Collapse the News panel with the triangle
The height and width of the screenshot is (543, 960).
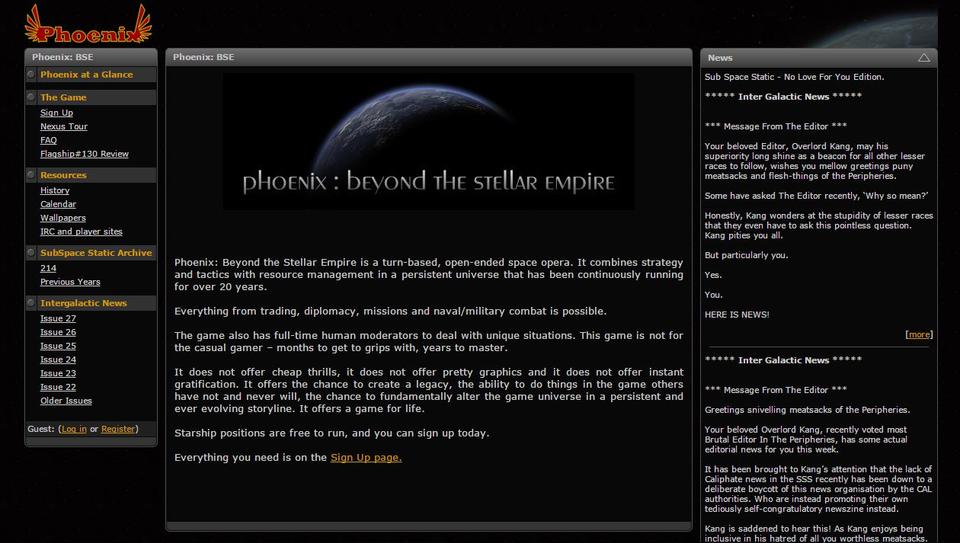(923, 58)
